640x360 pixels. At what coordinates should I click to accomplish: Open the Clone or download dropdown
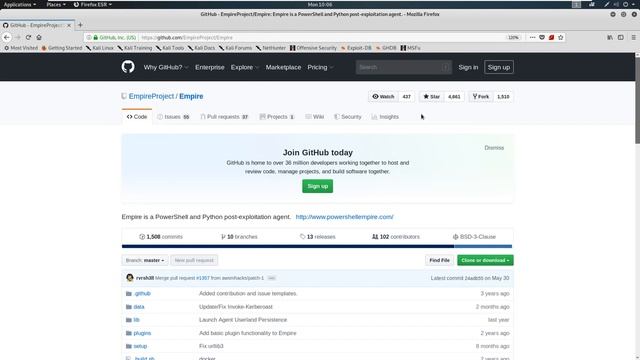tap(485, 260)
